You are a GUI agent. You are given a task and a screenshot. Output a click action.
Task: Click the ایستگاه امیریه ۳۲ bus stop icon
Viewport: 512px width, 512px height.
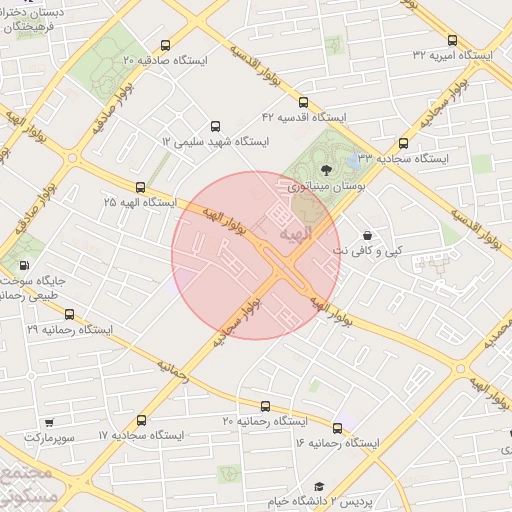coord(452,40)
